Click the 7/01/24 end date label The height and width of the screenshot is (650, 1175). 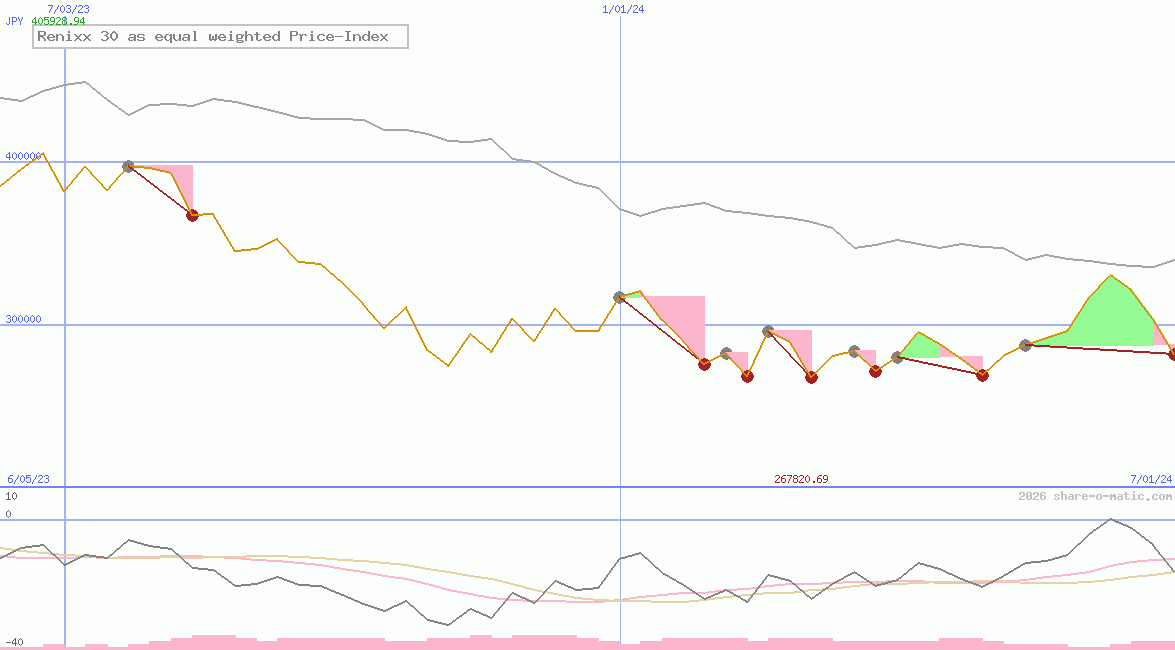click(x=1151, y=479)
